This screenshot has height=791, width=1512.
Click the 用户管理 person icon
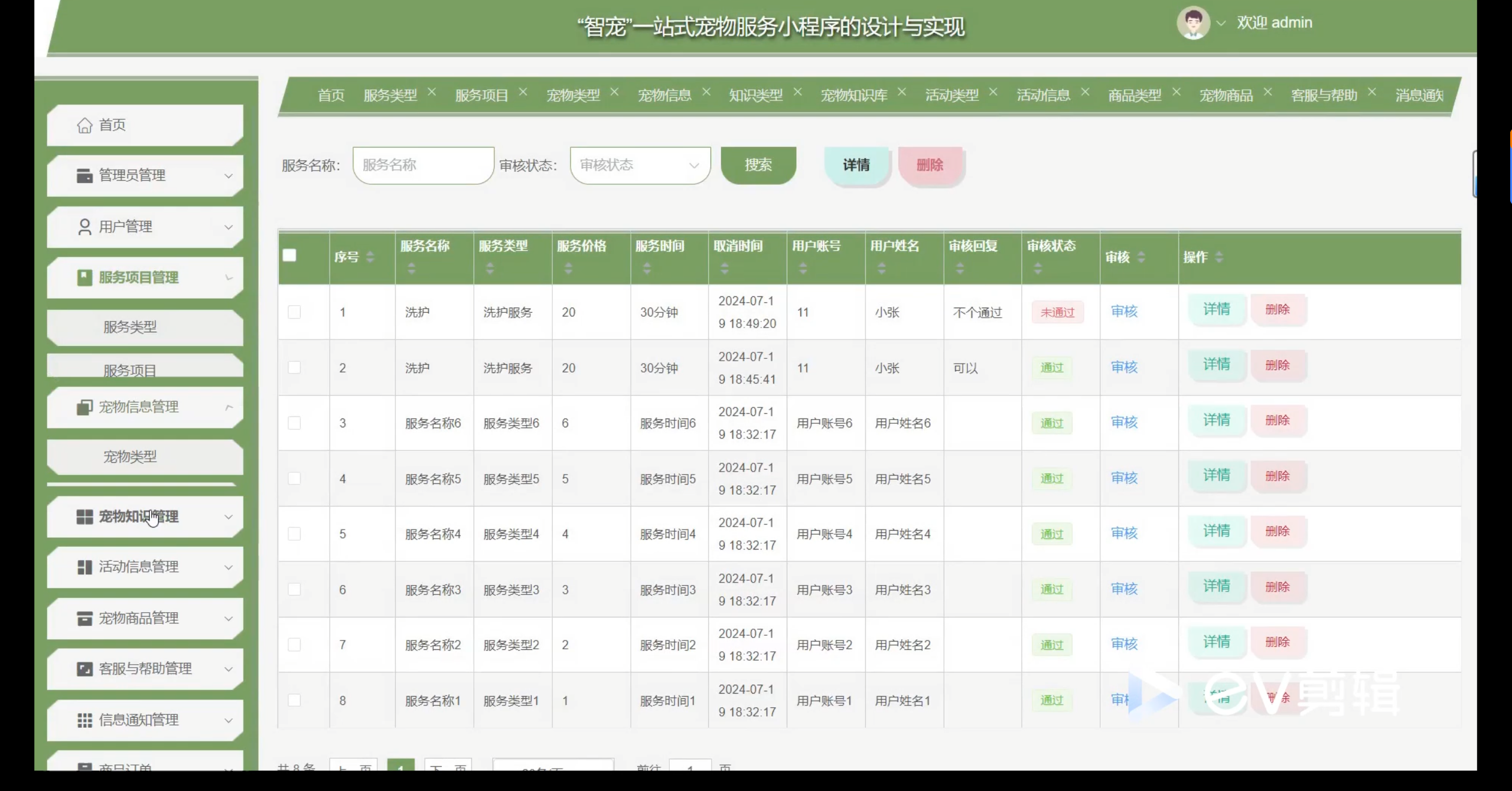click(84, 227)
